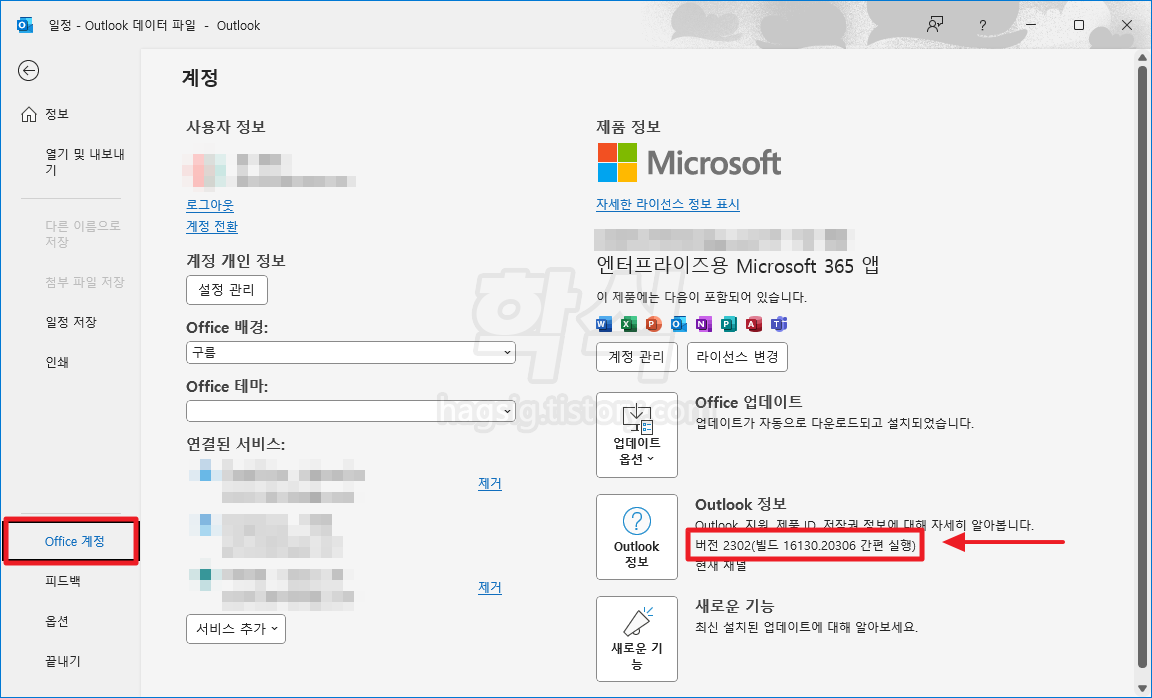
Task: Click the Publisher app icon
Action: point(729,324)
